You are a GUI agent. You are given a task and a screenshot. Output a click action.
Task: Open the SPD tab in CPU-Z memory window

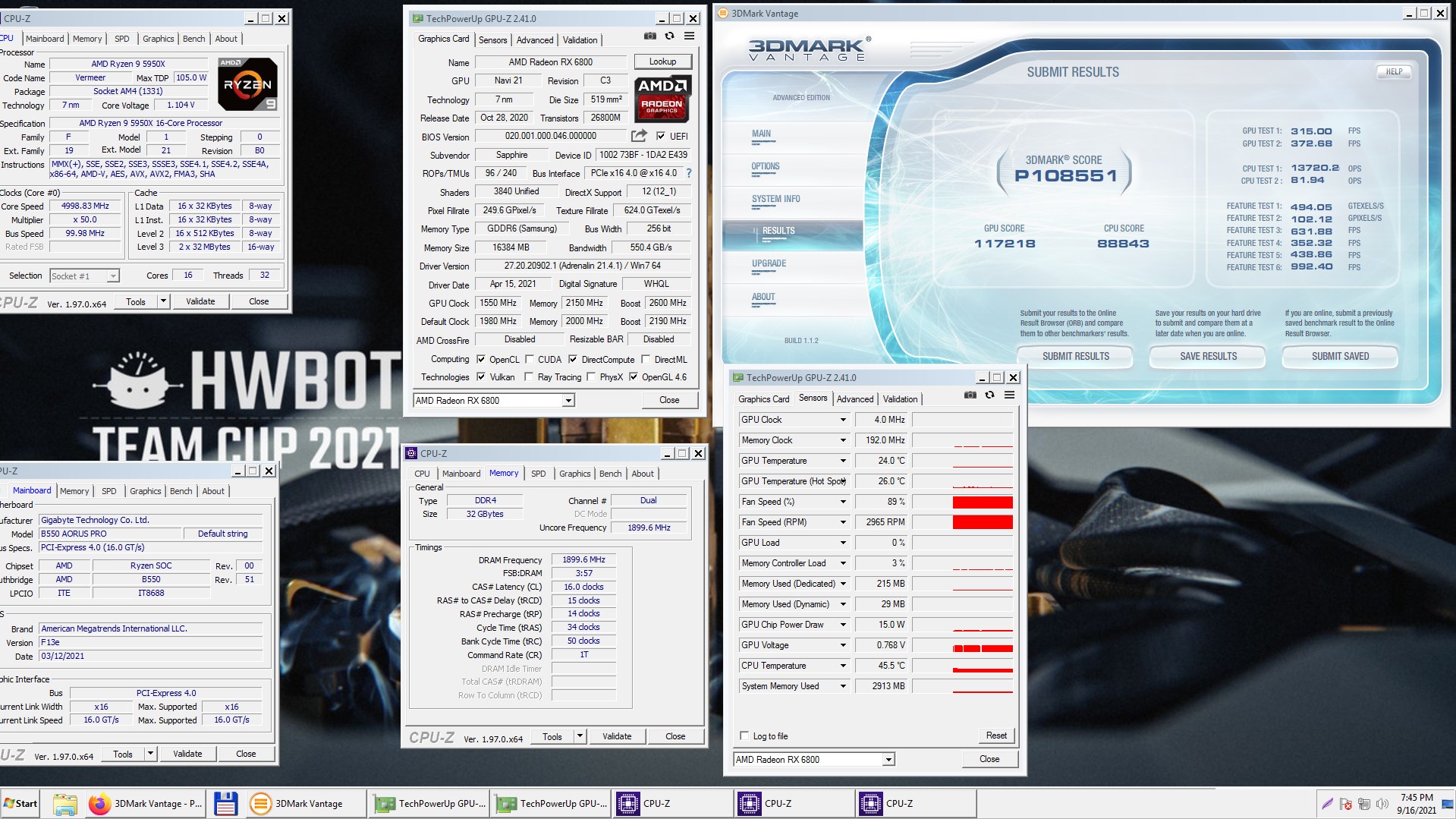pyautogui.click(x=538, y=473)
